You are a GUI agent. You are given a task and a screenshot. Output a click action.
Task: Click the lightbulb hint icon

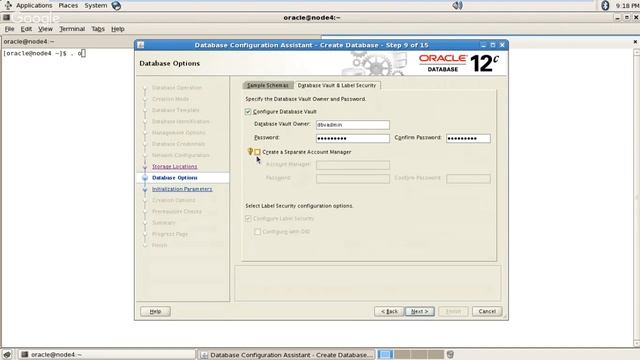250,151
